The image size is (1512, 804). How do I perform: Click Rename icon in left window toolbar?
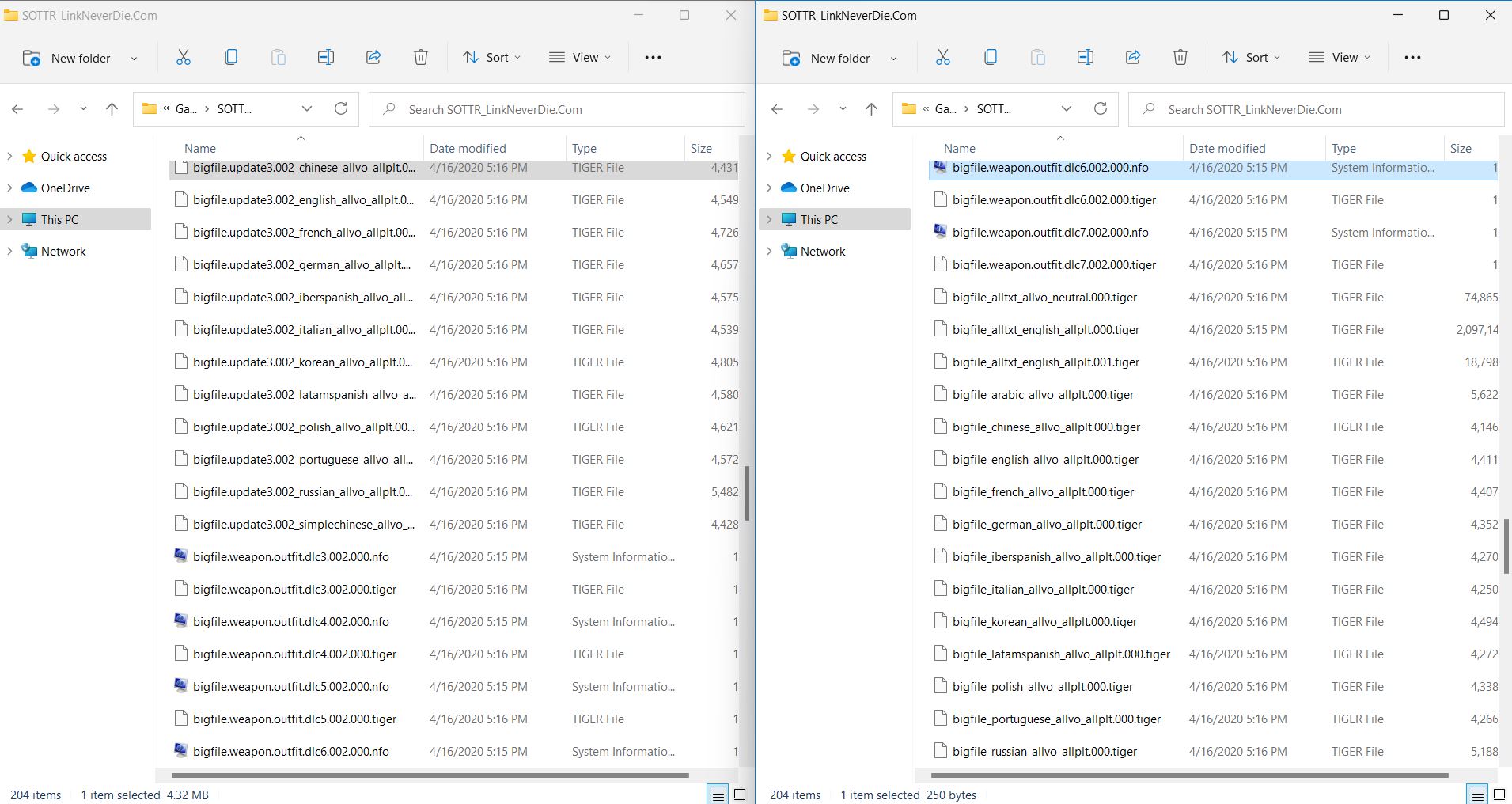325,57
